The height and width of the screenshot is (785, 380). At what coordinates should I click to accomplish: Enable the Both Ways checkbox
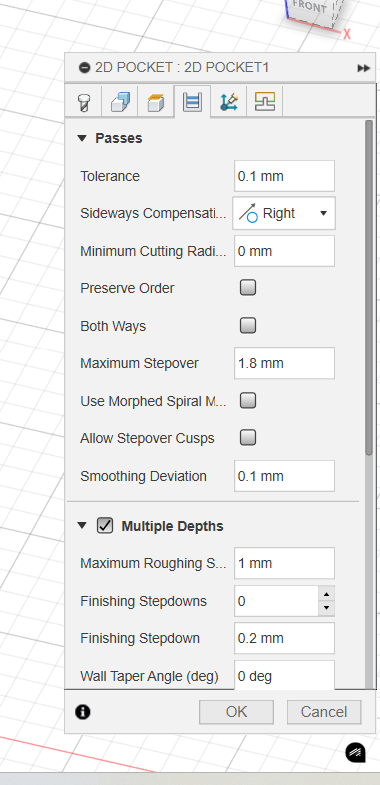248,325
